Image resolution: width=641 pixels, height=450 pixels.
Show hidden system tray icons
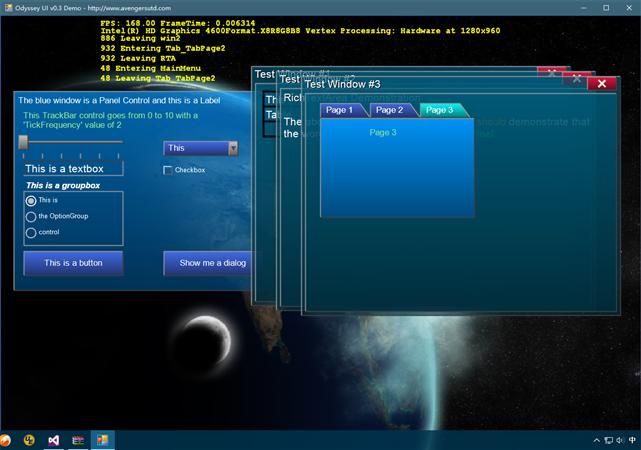pyautogui.click(x=596, y=440)
